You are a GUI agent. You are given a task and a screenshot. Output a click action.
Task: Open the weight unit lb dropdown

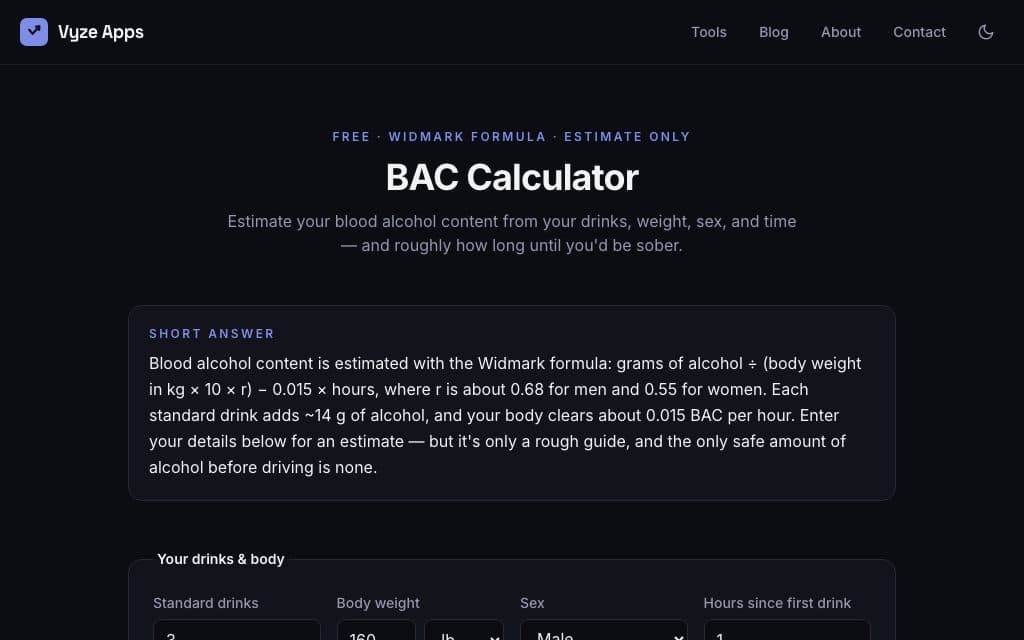(464, 631)
